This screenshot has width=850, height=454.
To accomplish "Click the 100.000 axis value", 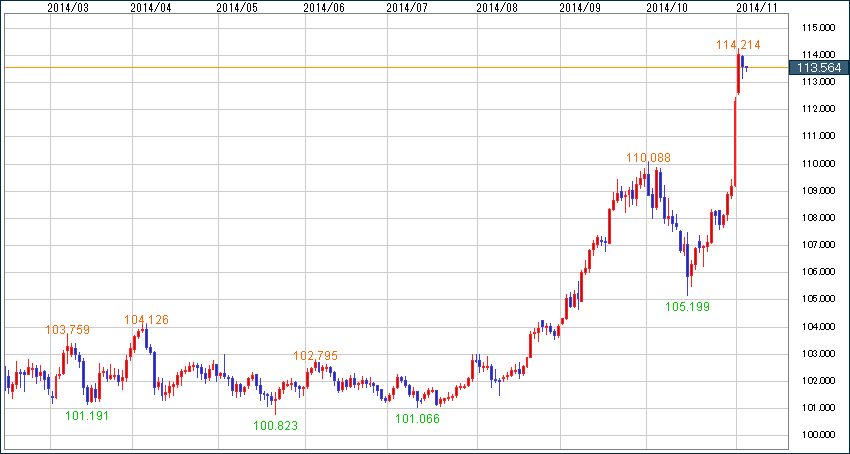I will 819,436.
